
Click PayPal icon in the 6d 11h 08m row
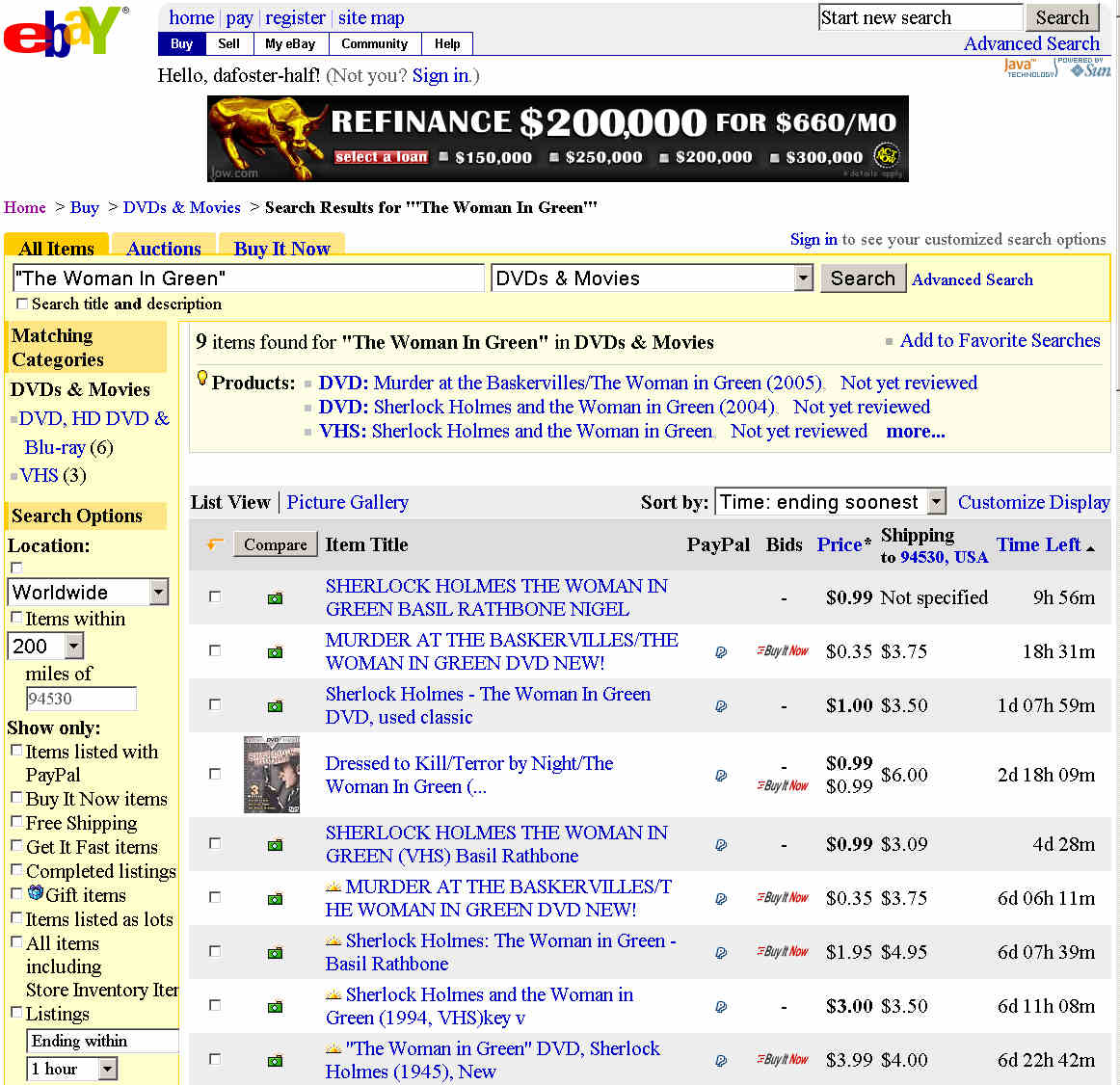[x=721, y=1007]
